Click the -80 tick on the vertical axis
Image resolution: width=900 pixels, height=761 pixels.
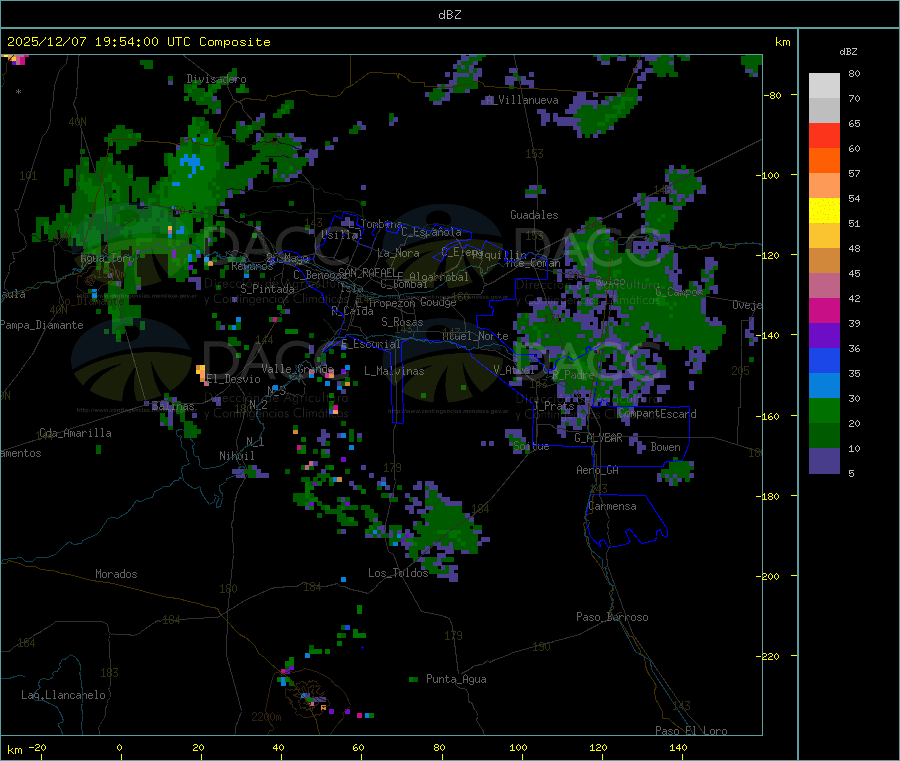click(772, 95)
